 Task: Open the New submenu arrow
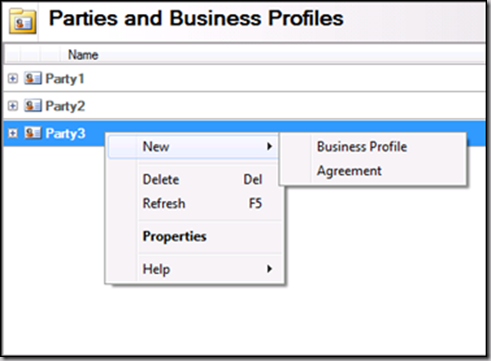click(x=269, y=146)
